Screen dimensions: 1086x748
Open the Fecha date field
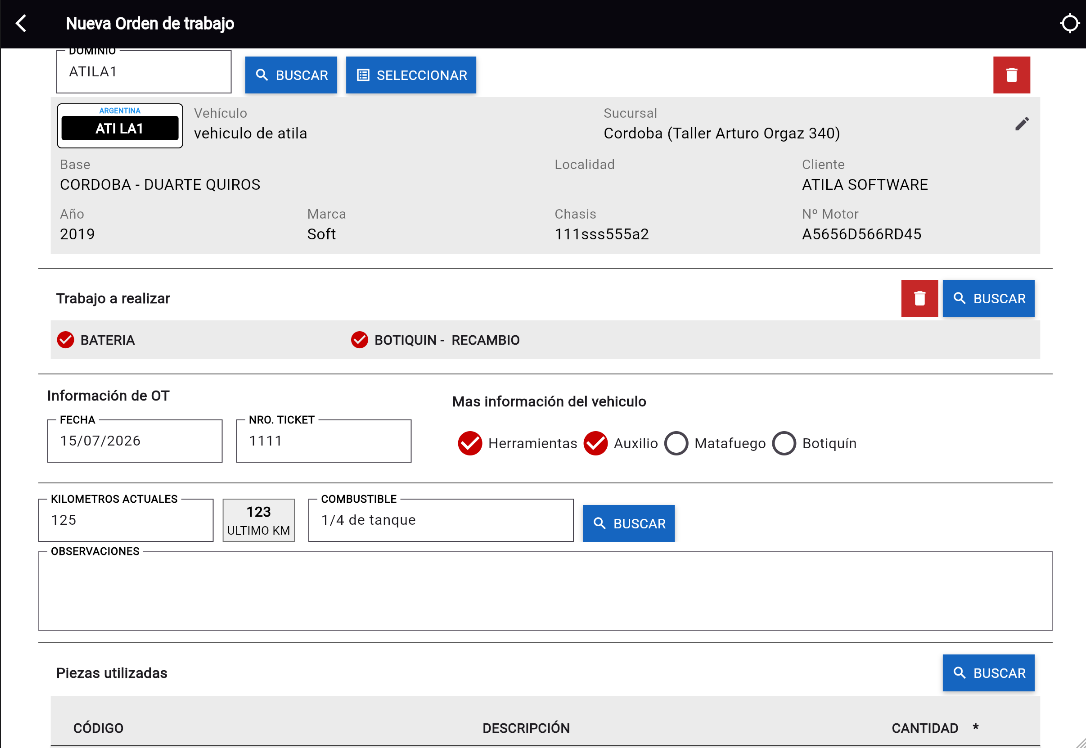[135, 440]
